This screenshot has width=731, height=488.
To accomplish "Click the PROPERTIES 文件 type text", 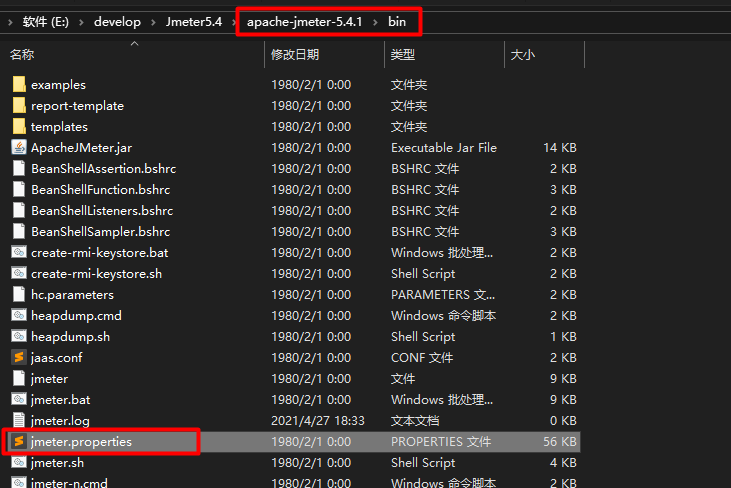I will 441,441.
